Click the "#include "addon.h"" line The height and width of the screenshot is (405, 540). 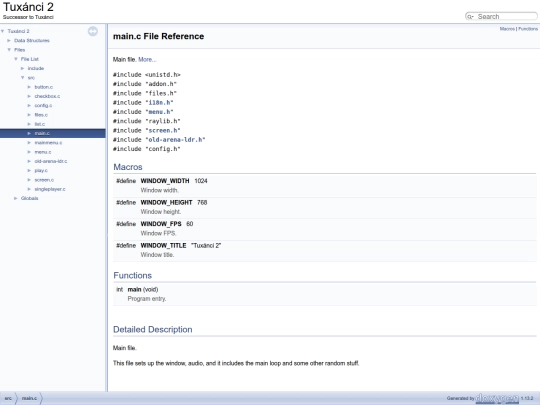tap(145, 84)
